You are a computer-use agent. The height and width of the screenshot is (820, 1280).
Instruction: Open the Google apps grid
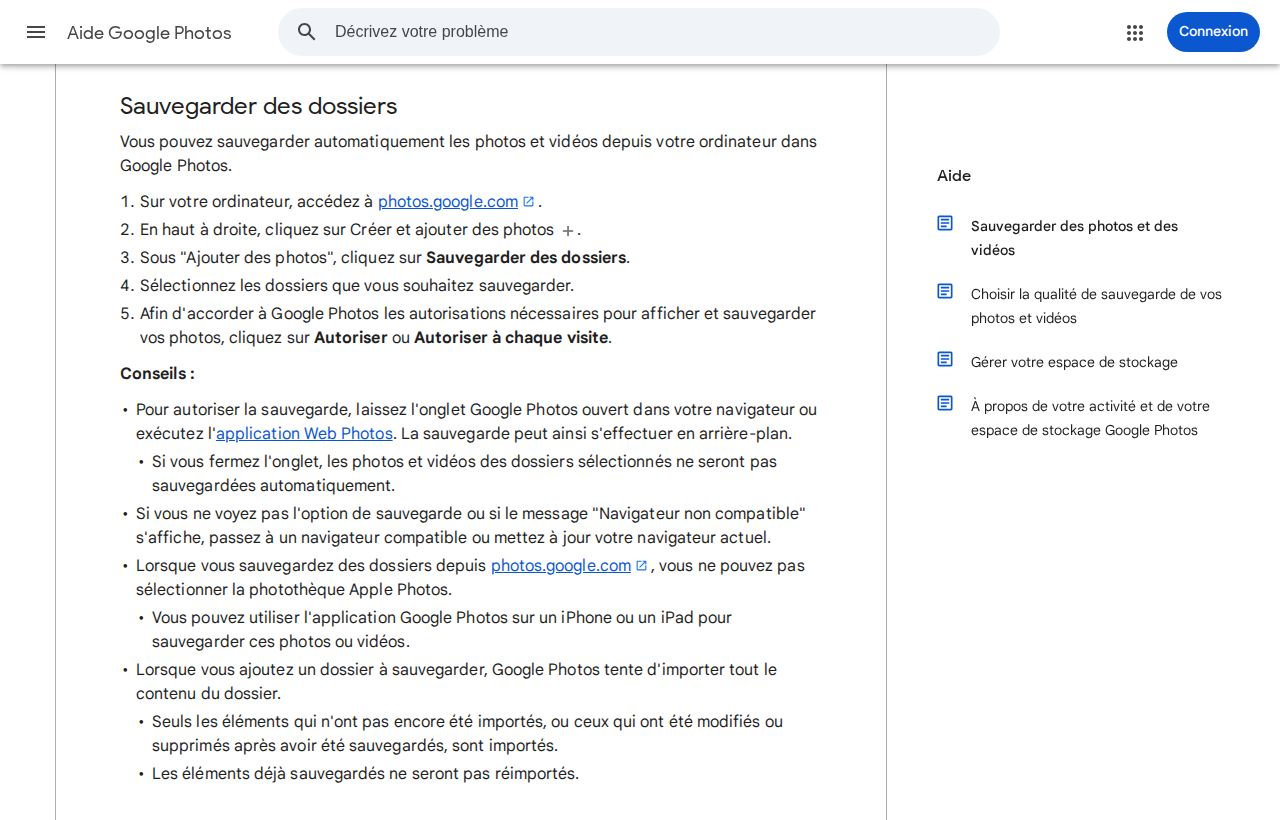1135,32
